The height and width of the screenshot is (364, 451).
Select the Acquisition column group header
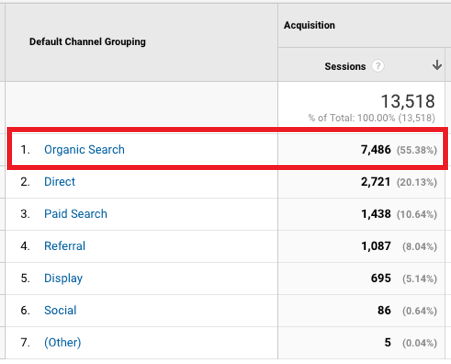coord(309,25)
